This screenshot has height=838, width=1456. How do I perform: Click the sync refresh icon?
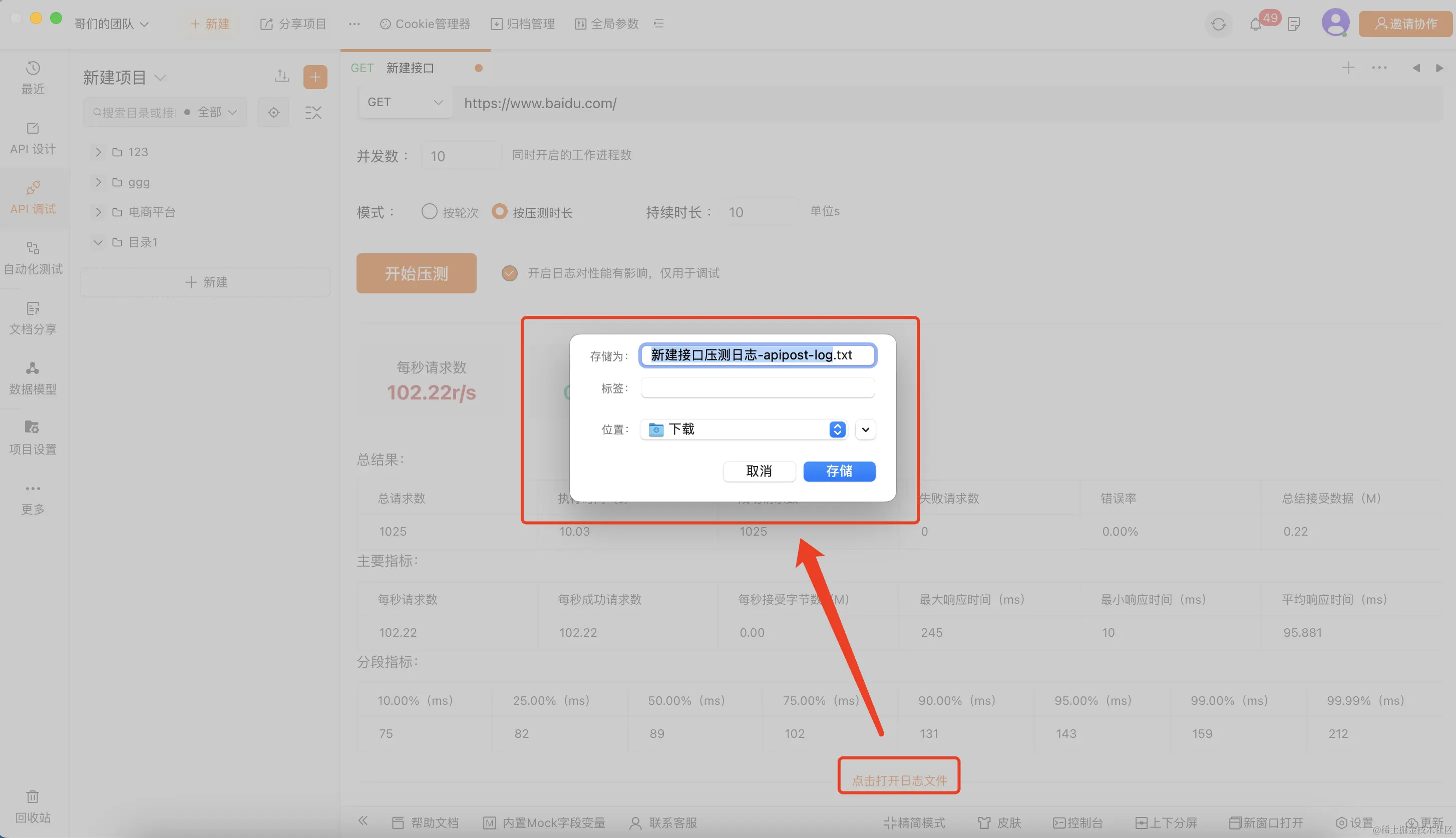click(x=1218, y=24)
